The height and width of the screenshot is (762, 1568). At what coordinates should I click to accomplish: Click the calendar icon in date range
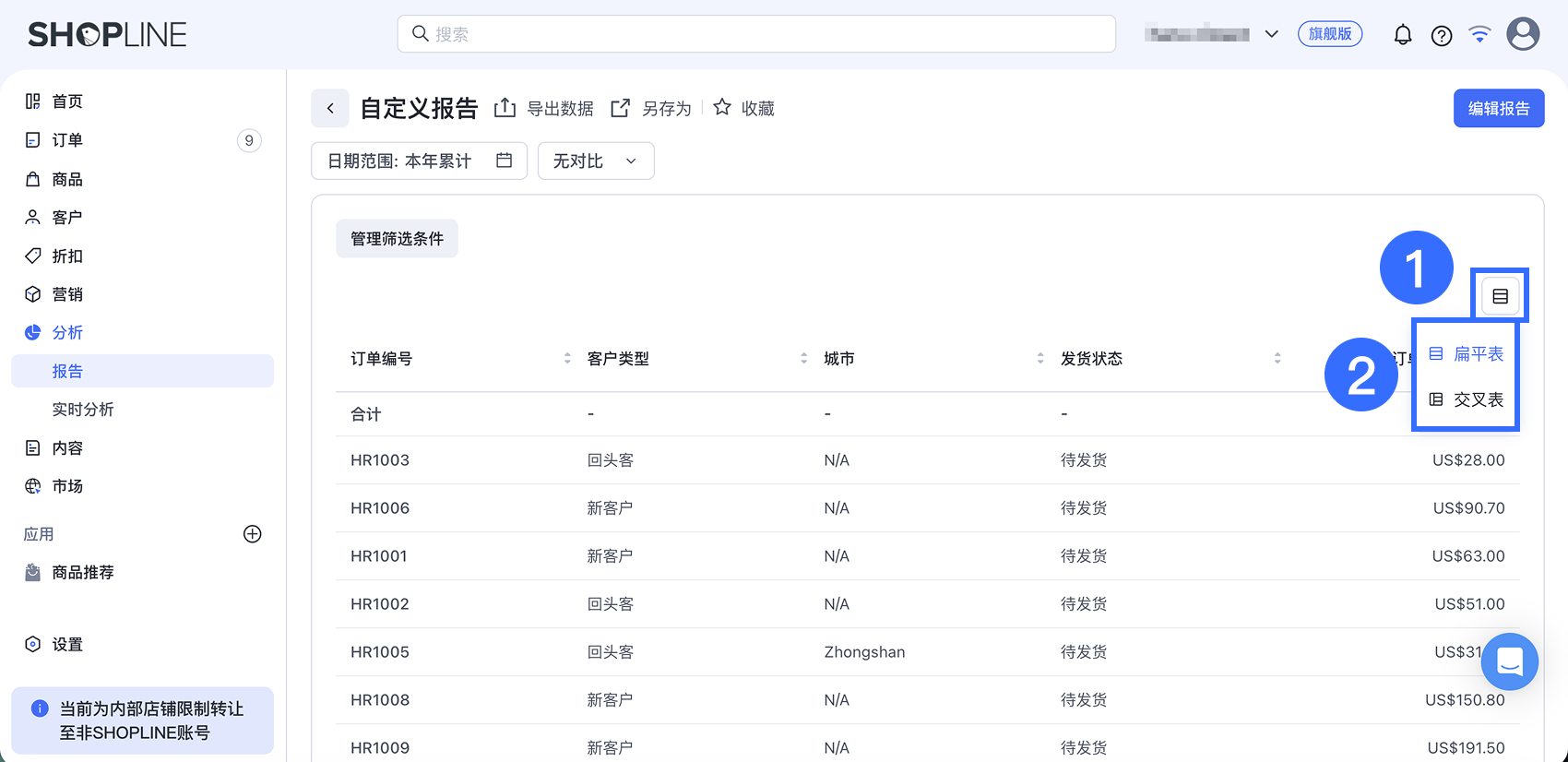click(x=504, y=161)
